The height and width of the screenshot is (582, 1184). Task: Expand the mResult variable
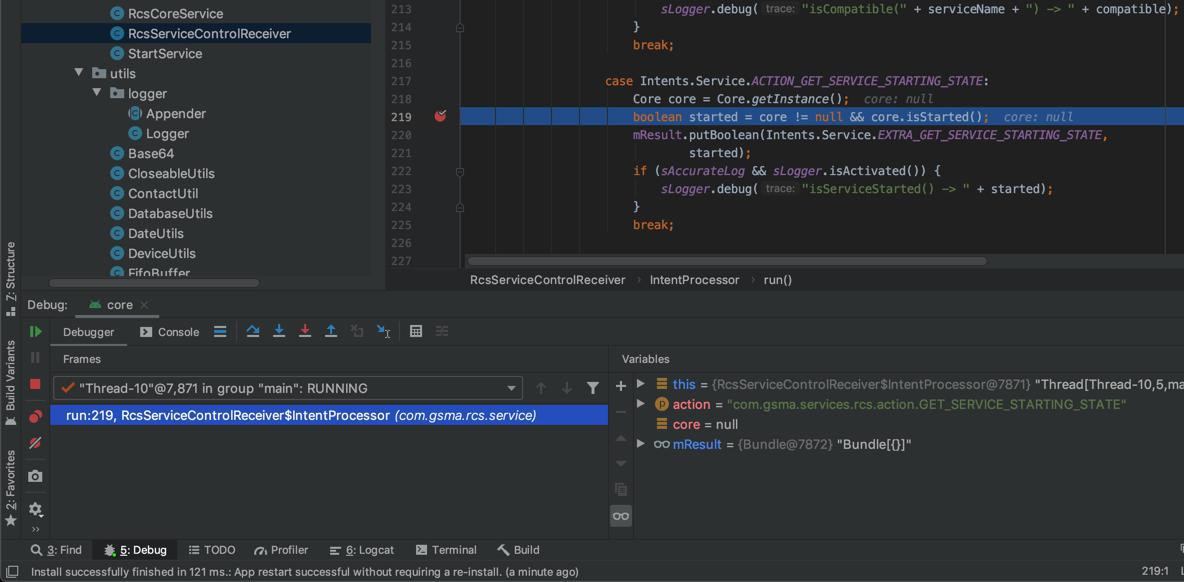coord(641,444)
